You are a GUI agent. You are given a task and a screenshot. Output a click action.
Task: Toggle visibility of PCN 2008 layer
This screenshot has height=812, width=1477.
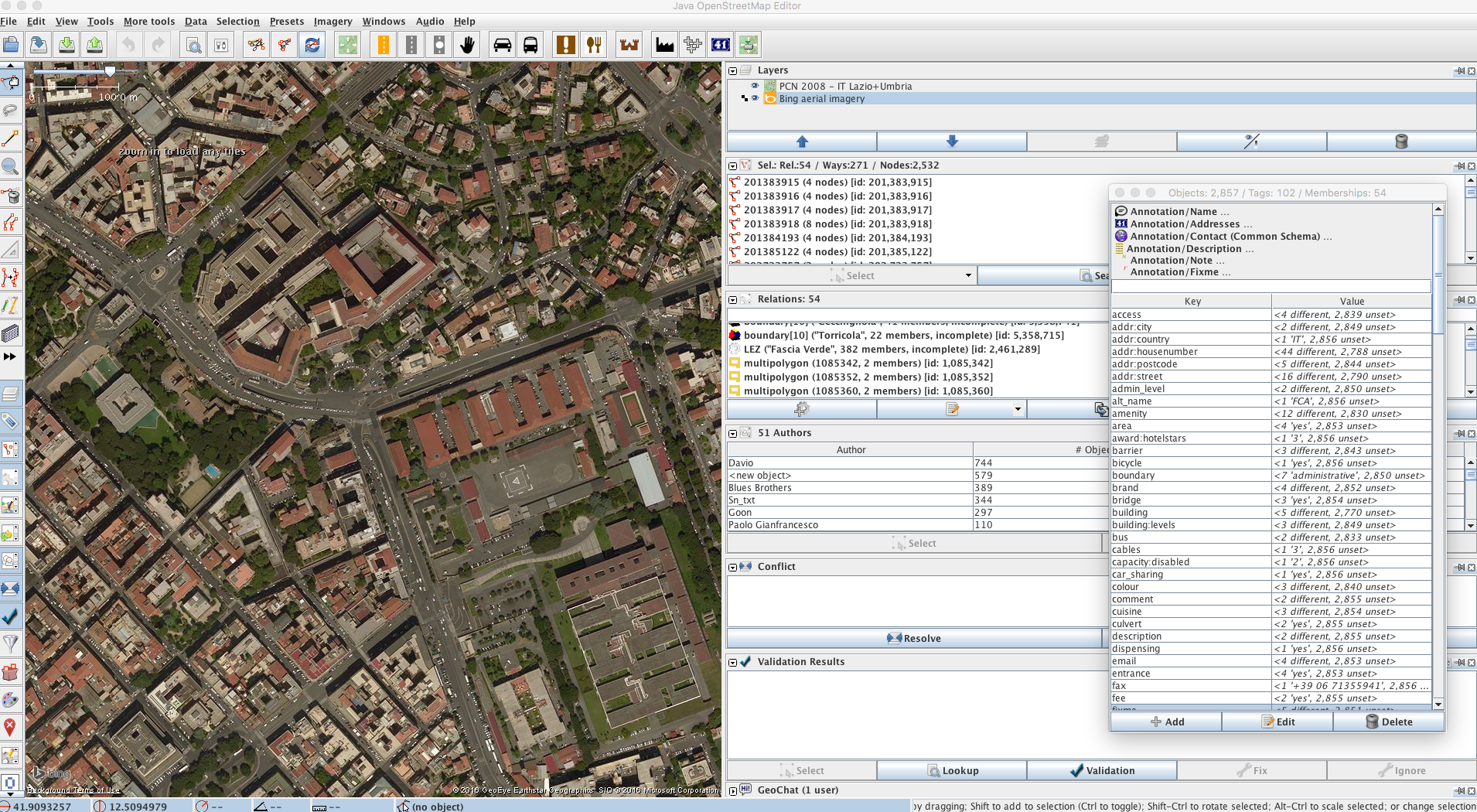755,86
